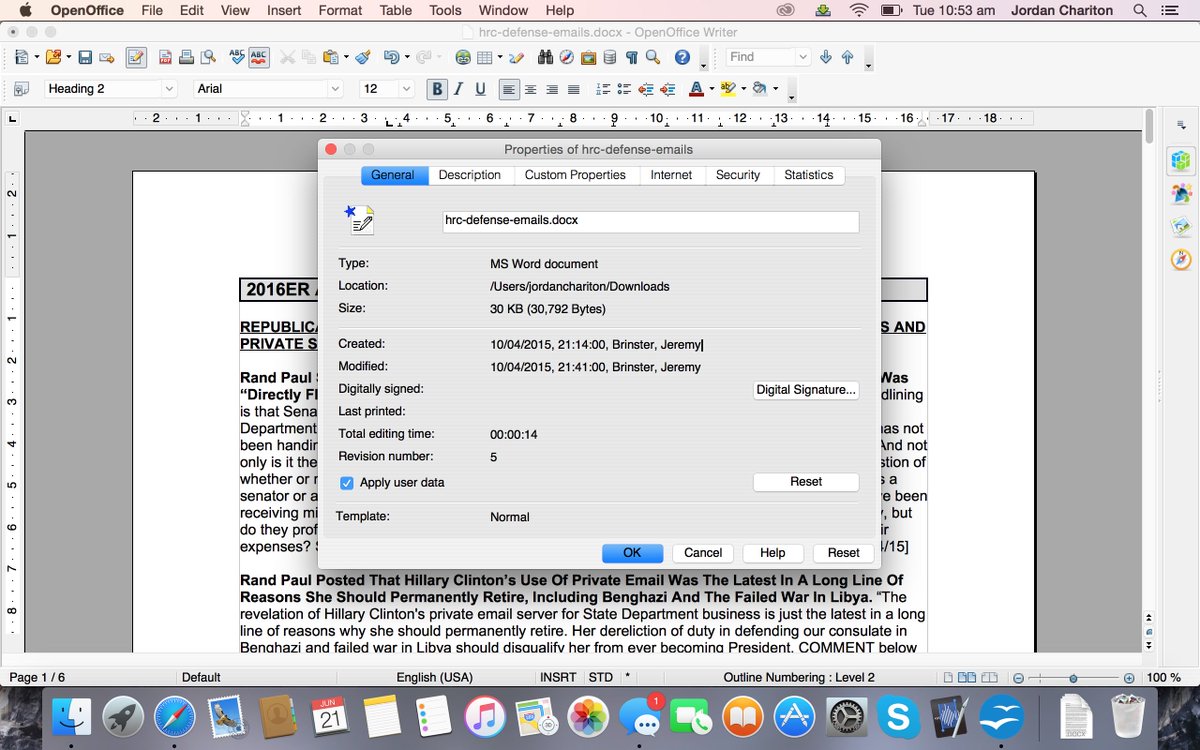Click the Undo arrow icon
The width and height of the screenshot is (1200, 750).
(x=392, y=57)
